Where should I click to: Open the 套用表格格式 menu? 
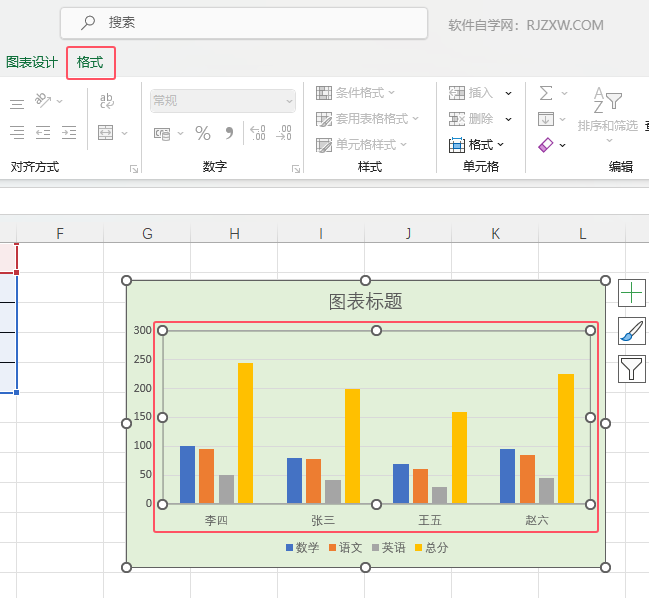[x=368, y=119]
